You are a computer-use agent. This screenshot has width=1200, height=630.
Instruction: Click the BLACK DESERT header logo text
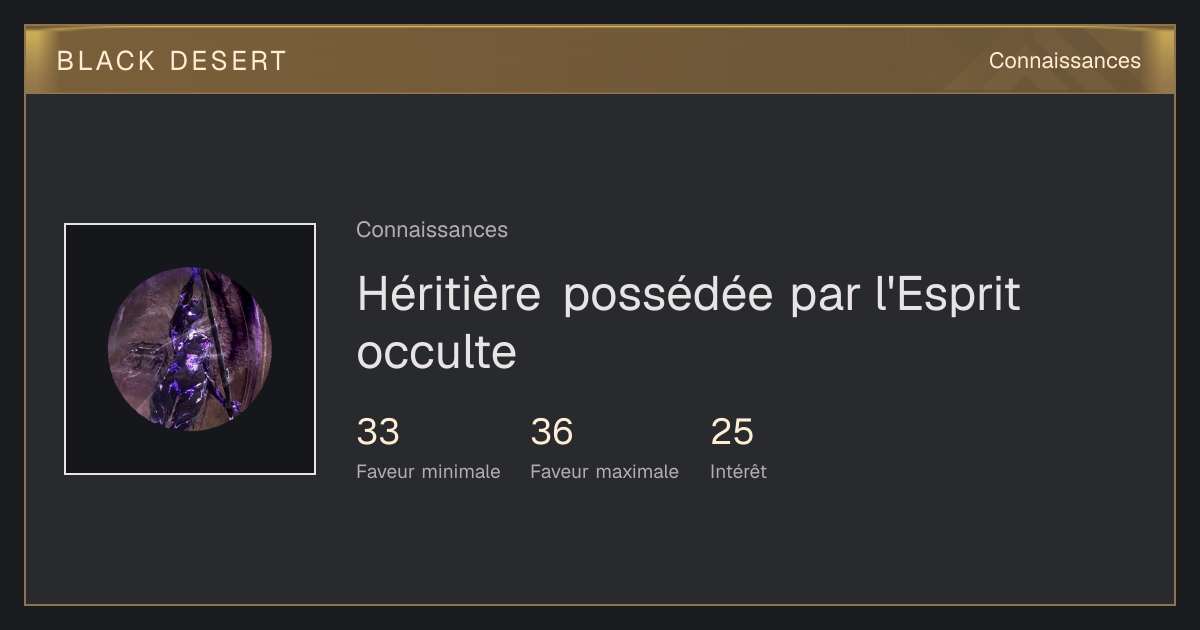pos(172,61)
